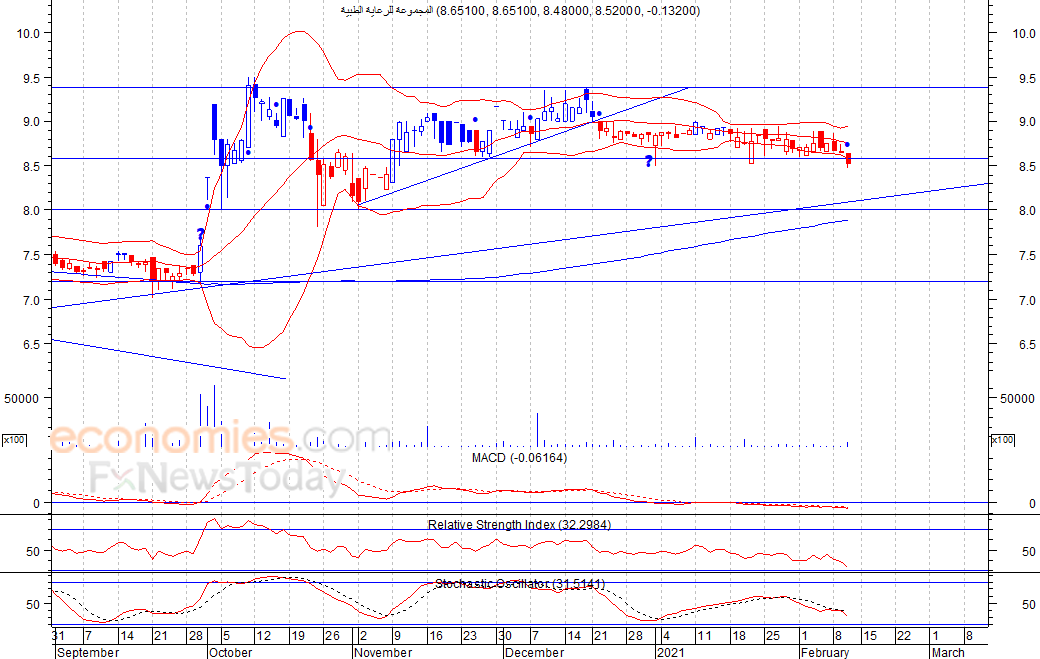Click the 26 date label in October
Image resolution: width=1040 pixels, height=659 pixels.
click(x=332, y=636)
